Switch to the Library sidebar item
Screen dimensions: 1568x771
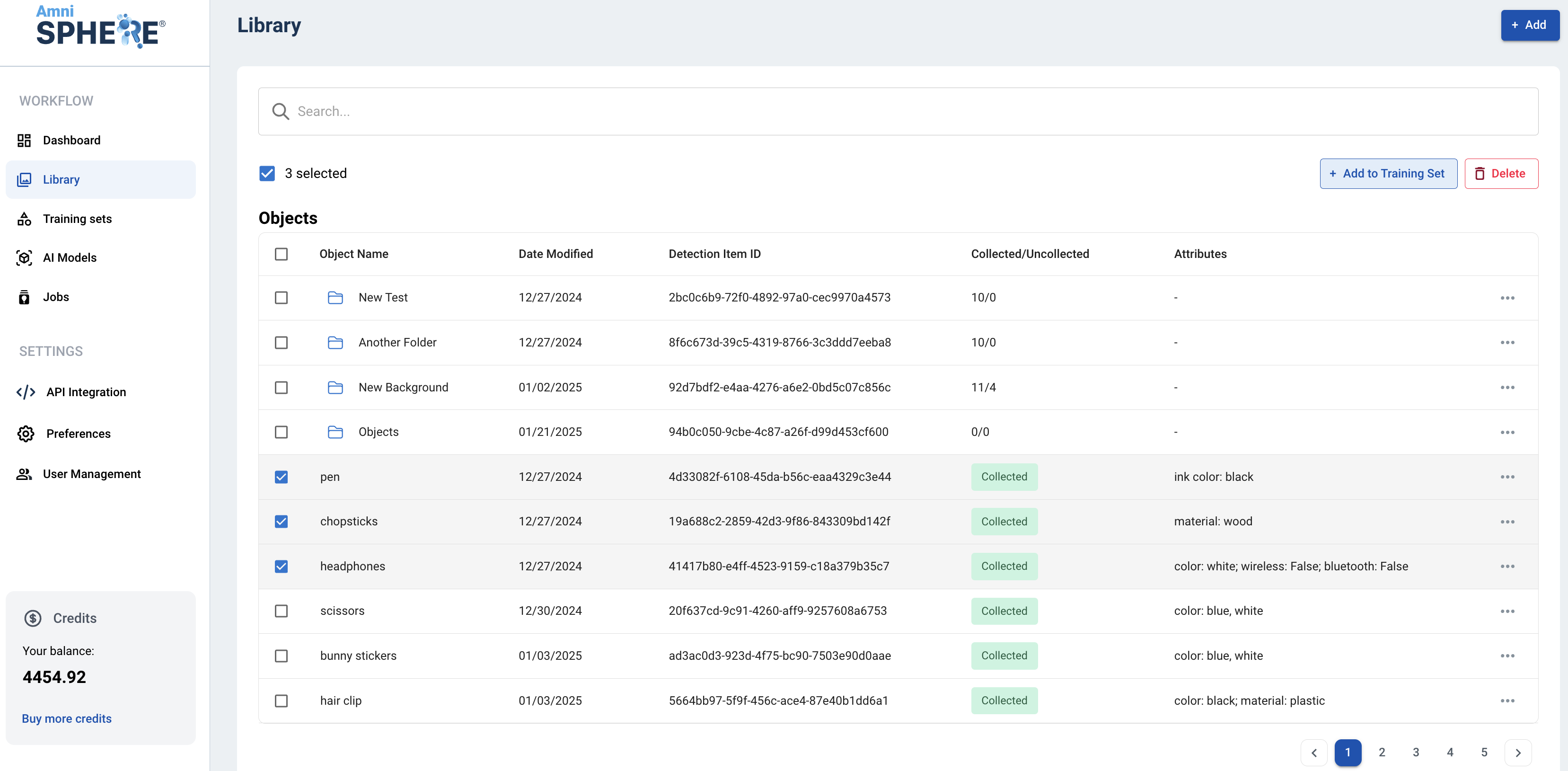tap(61, 180)
